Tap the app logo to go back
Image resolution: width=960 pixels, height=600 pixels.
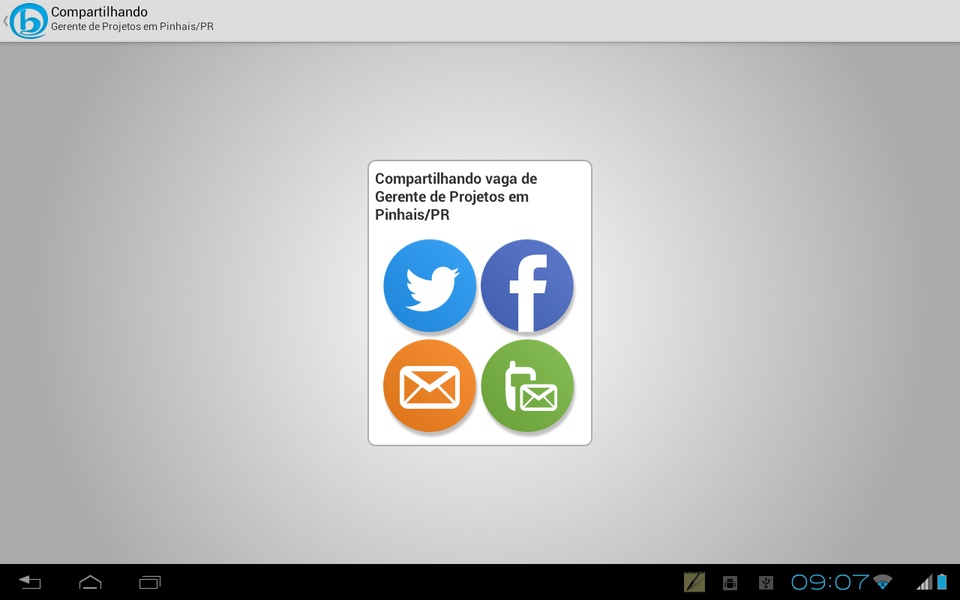(x=28, y=21)
